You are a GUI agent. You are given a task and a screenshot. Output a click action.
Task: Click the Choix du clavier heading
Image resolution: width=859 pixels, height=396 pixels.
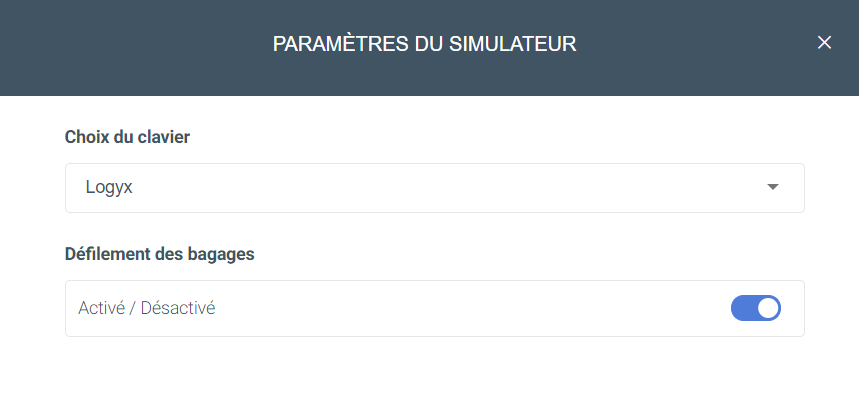point(127,137)
